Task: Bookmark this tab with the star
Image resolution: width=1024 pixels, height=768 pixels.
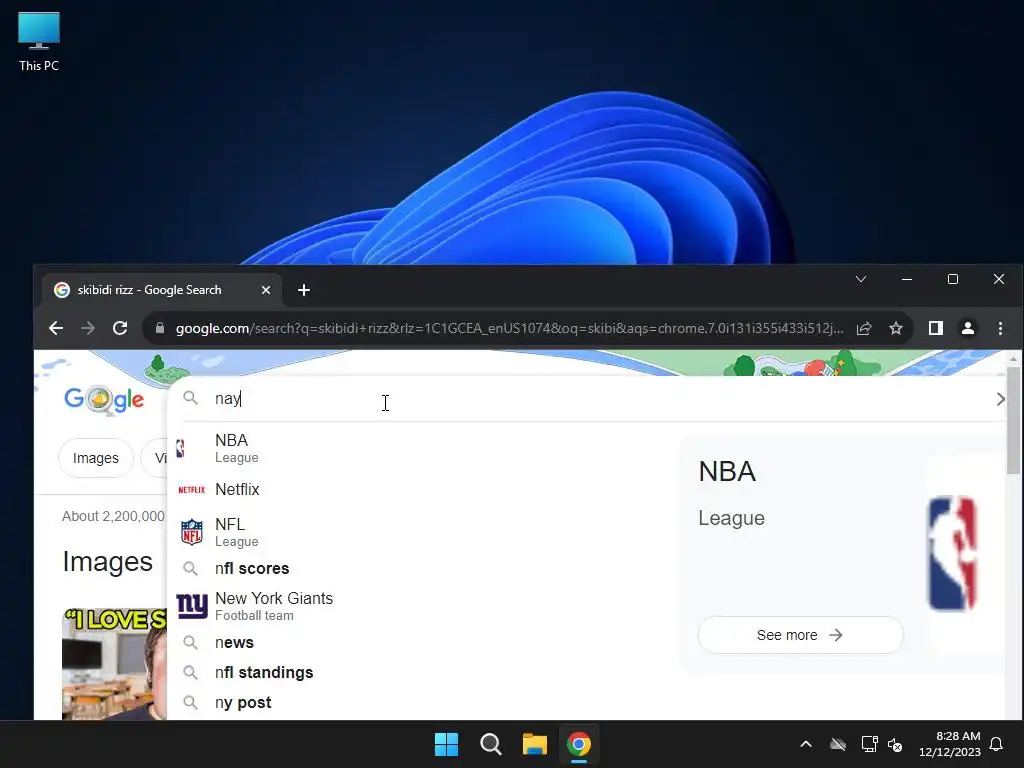Action: pyautogui.click(x=896, y=328)
